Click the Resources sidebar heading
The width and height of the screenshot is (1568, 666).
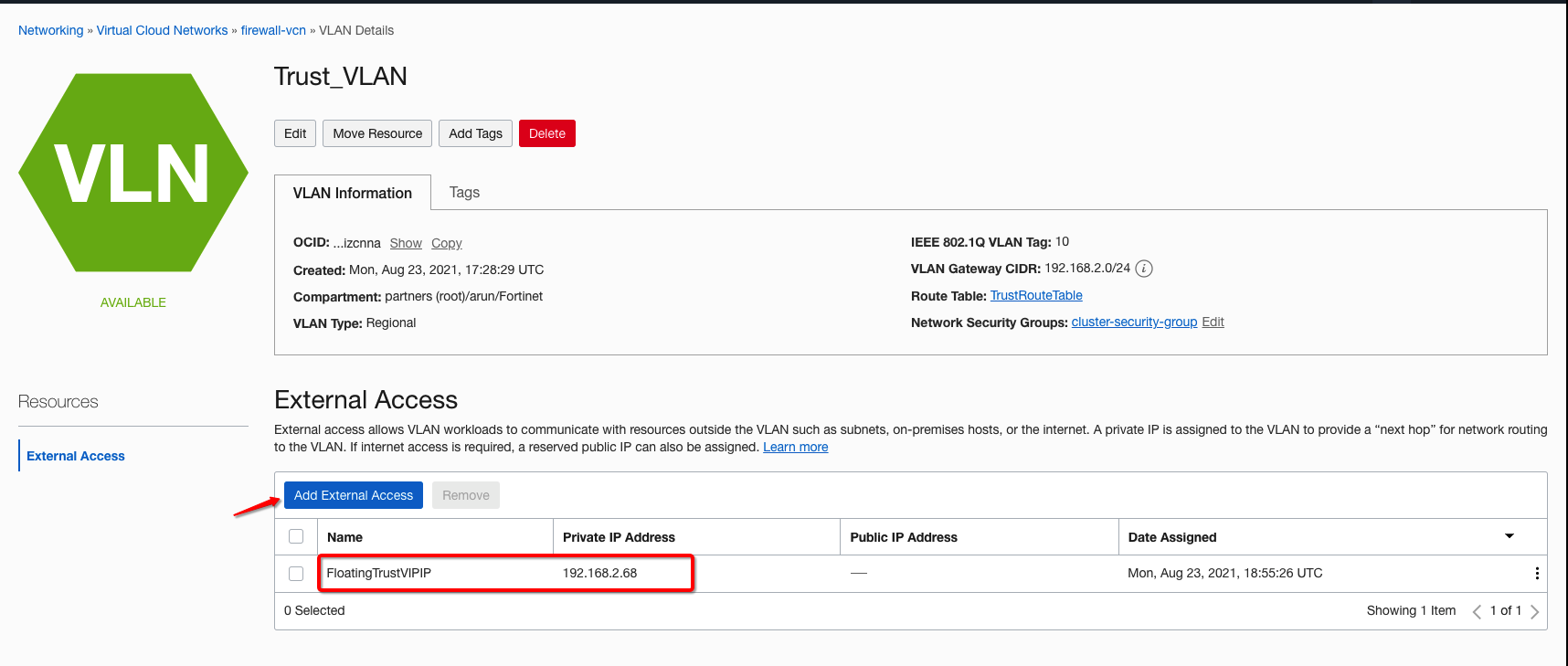click(58, 402)
